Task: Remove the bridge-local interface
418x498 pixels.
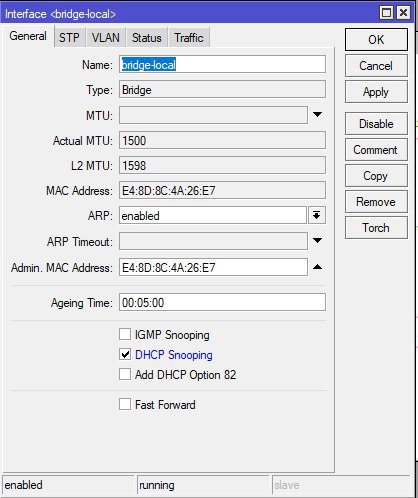Action: coord(376,202)
